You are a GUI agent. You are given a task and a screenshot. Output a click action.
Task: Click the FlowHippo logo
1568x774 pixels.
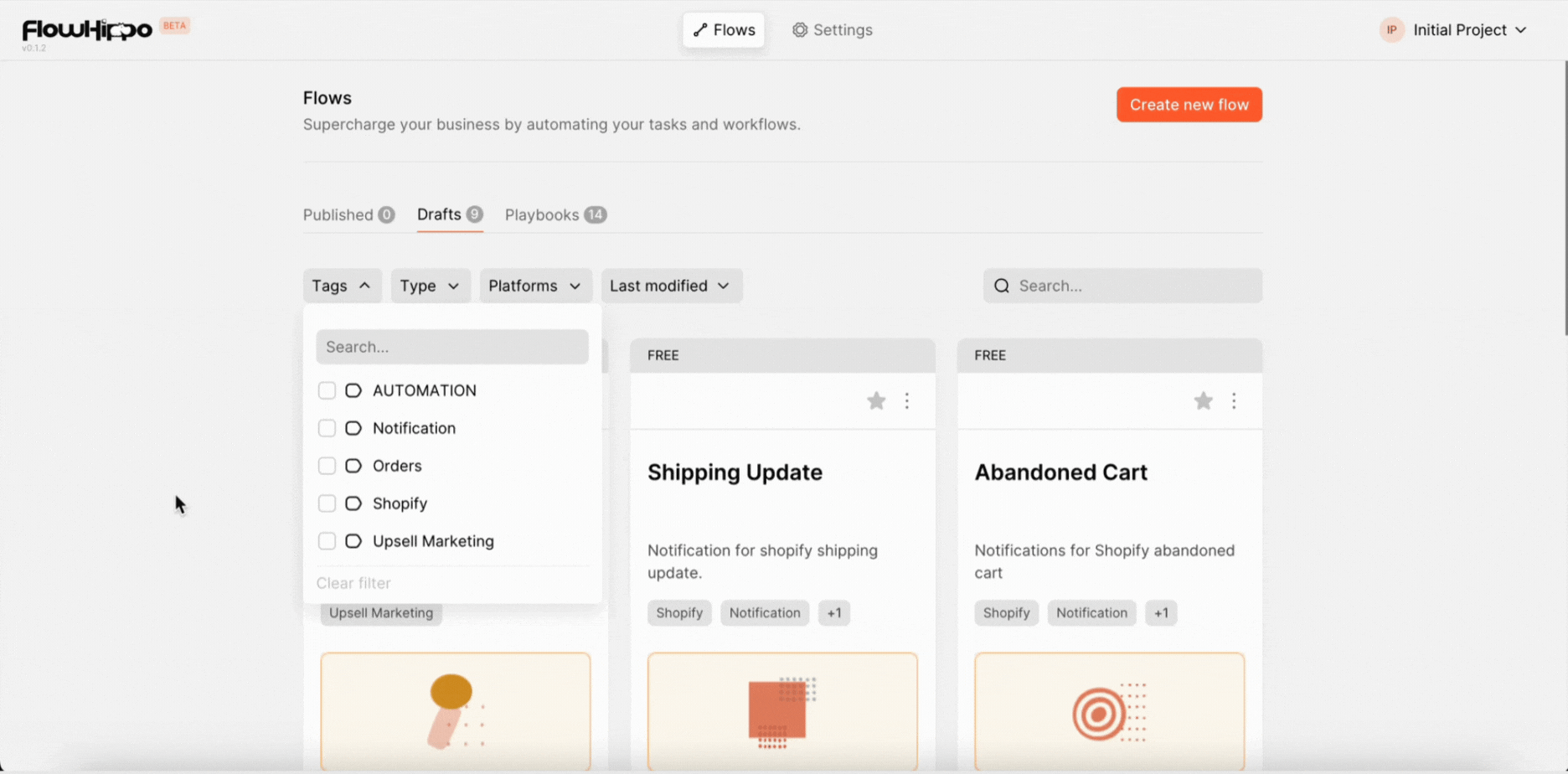87,31
